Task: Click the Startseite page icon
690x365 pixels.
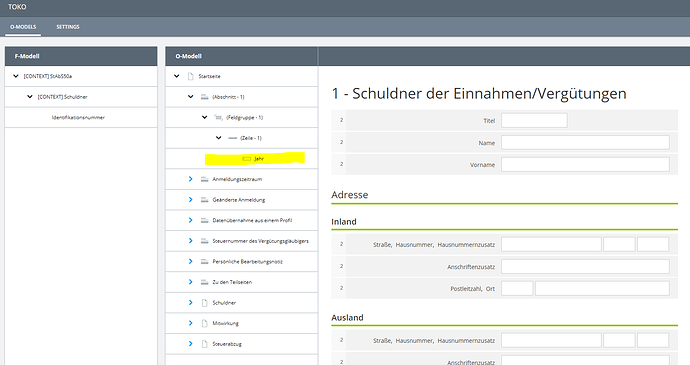Action: click(x=191, y=76)
